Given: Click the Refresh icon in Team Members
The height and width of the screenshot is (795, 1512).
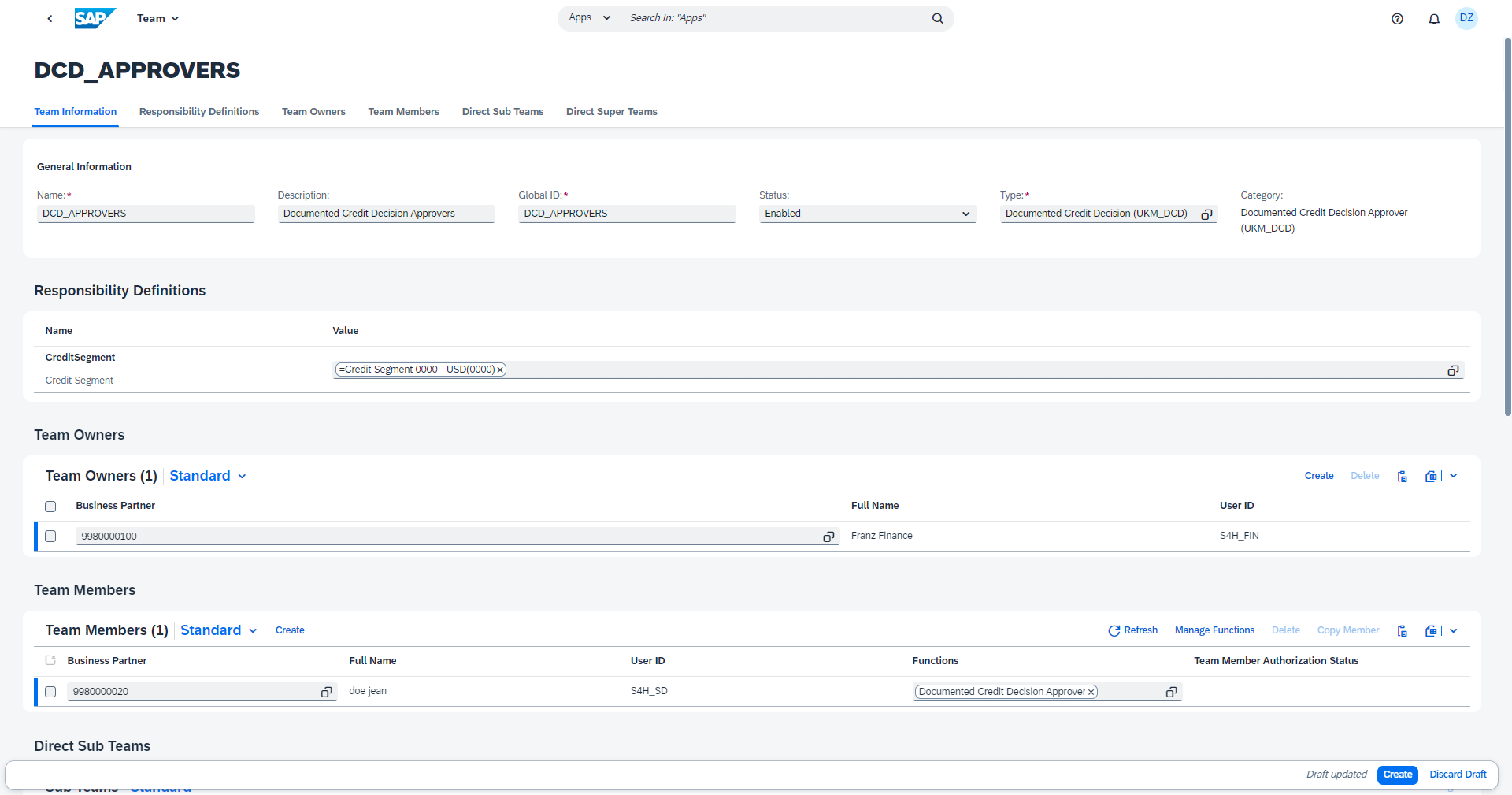Looking at the screenshot, I should tap(1114, 630).
